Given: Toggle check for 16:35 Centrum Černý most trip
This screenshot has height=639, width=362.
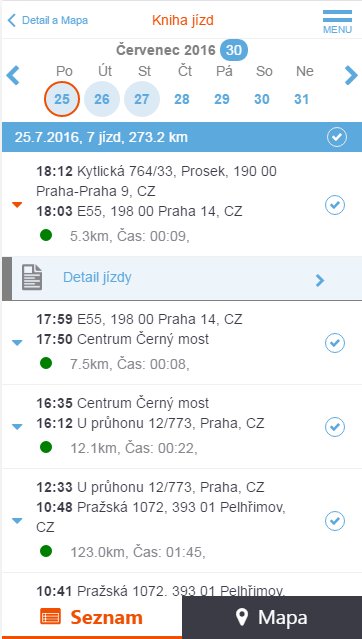Looking at the screenshot, I should coord(335,427).
